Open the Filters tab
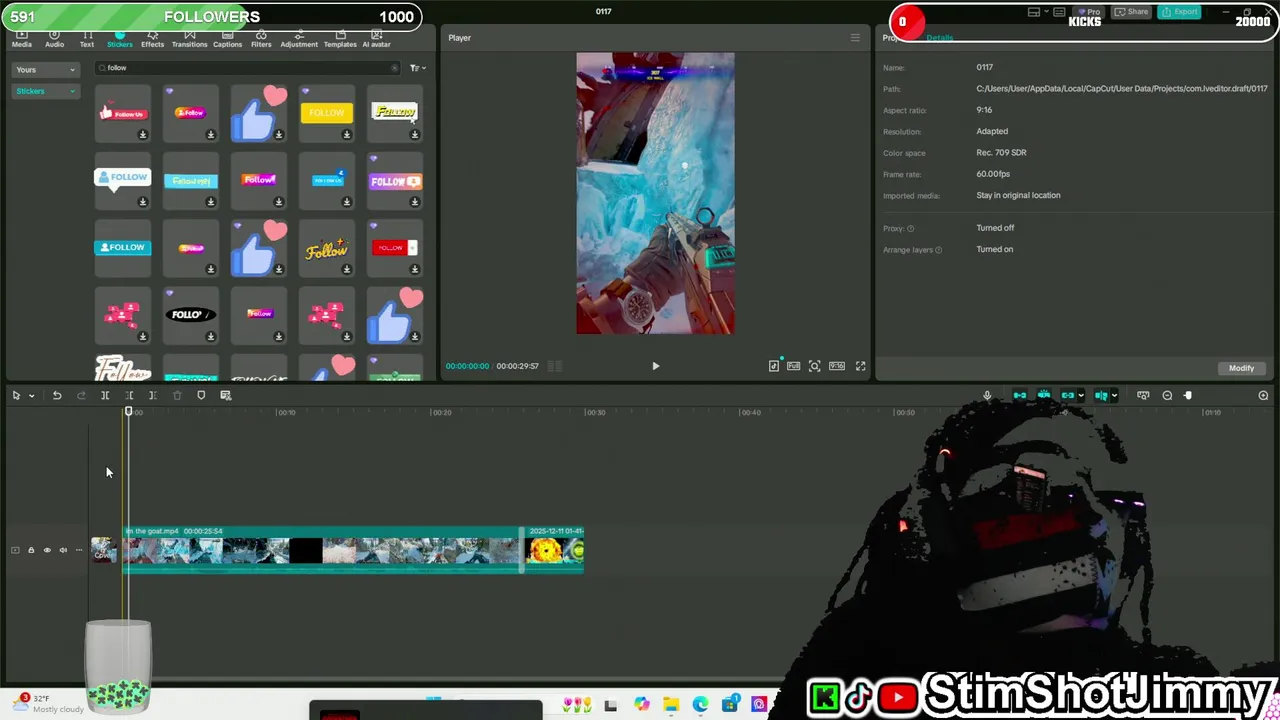 point(261,40)
